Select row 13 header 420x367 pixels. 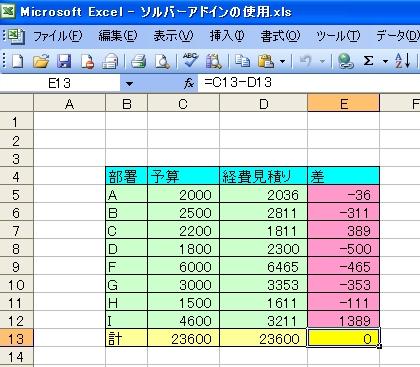click(x=16, y=338)
